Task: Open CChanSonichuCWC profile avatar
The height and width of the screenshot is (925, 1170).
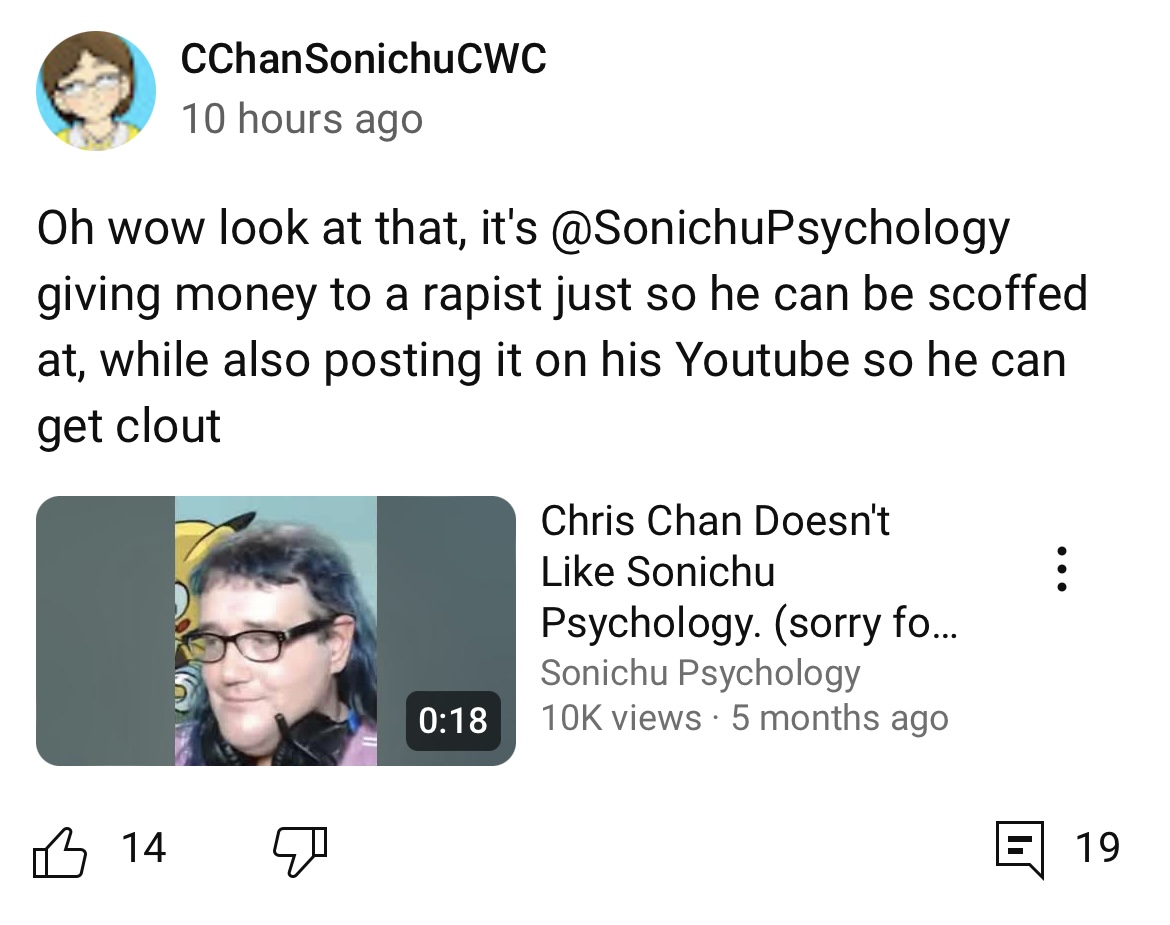Action: (96, 90)
